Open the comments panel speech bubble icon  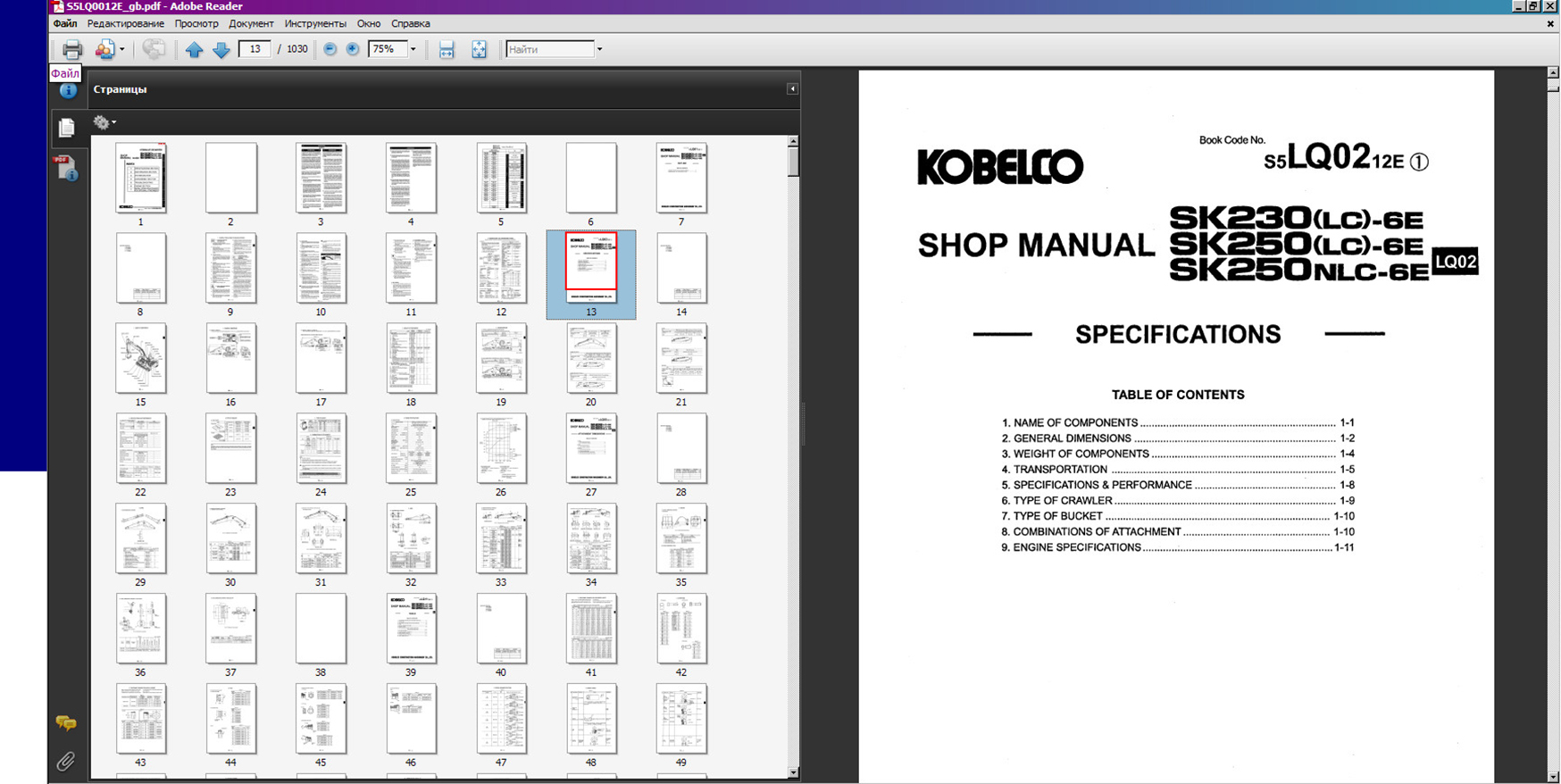[66, 722]
